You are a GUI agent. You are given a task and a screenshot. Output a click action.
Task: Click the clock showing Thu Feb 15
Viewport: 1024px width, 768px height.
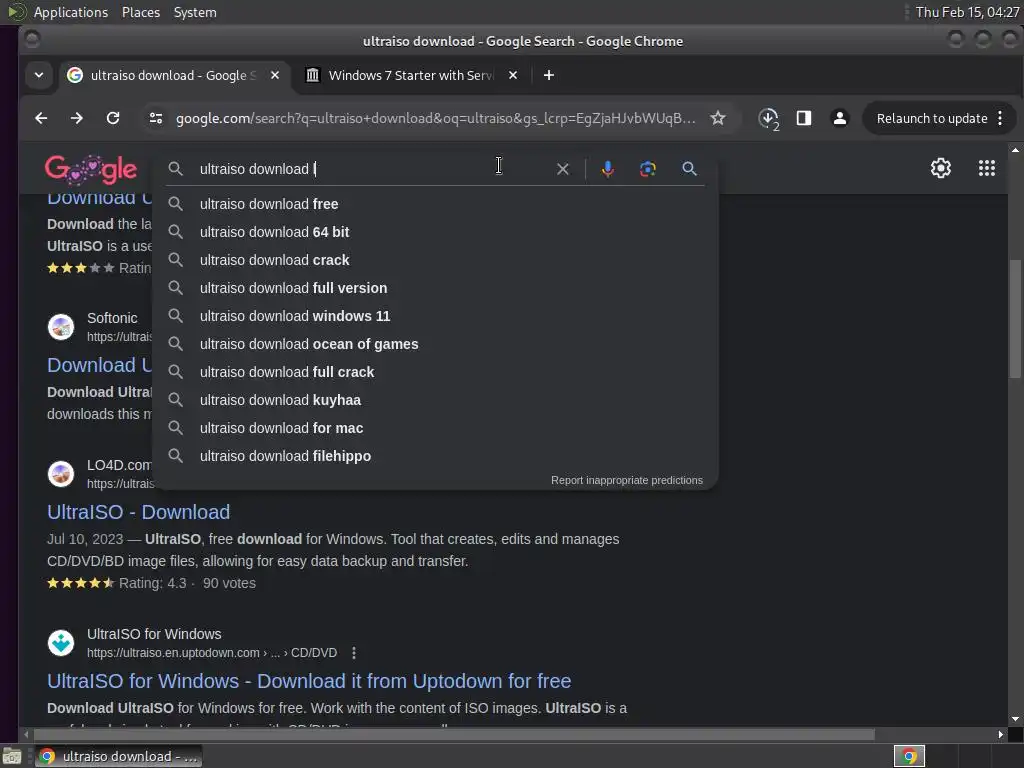coord(967,12)
